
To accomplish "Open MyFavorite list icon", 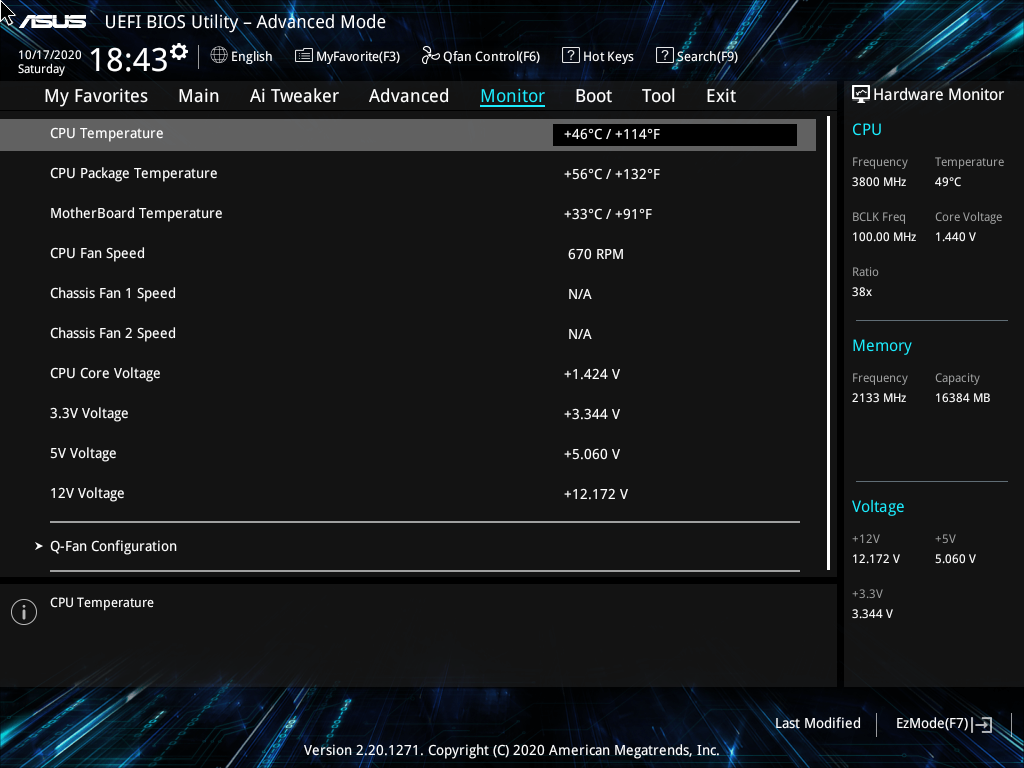I will (304, 56).
